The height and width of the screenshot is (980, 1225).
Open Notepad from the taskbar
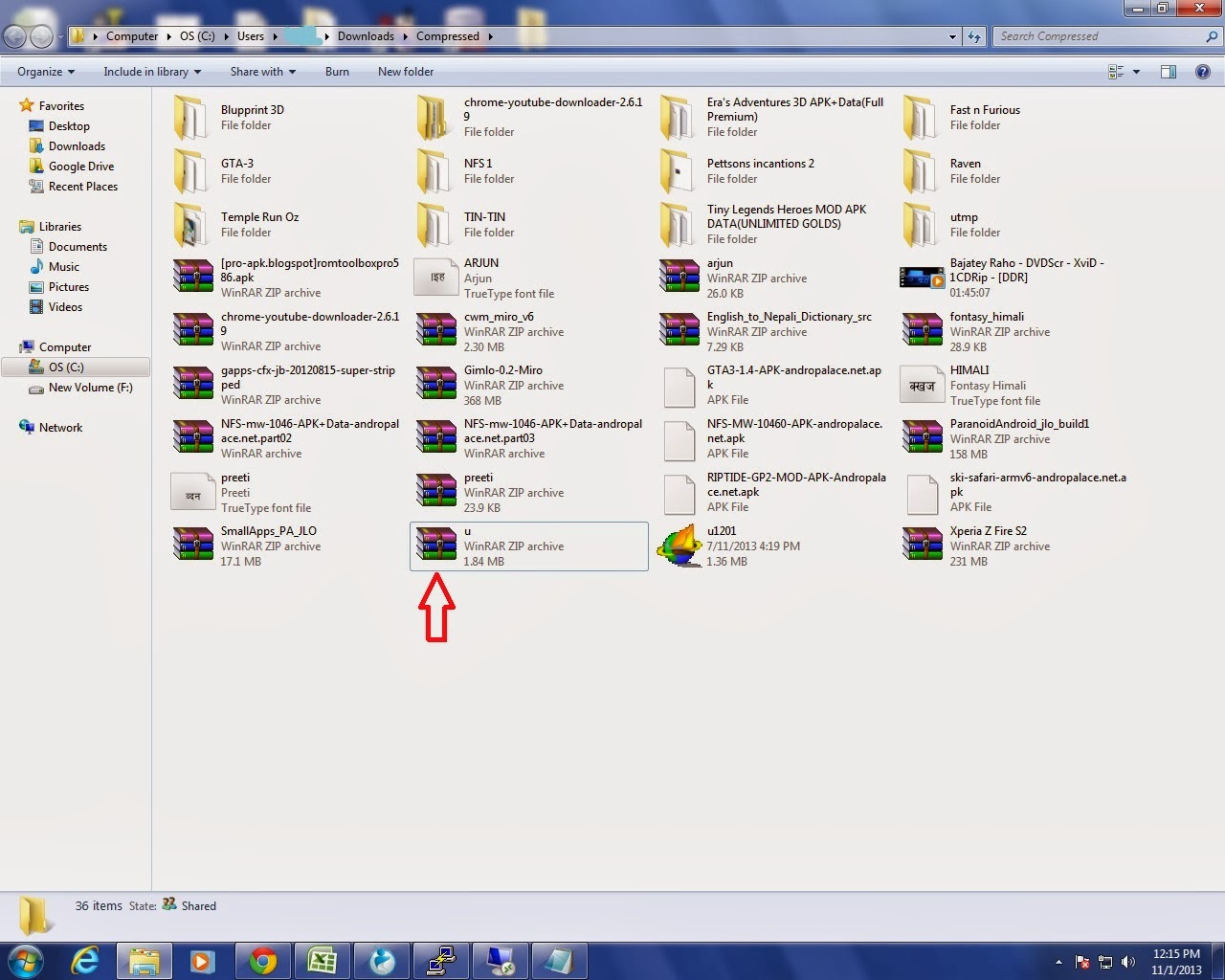click(560, 960)
